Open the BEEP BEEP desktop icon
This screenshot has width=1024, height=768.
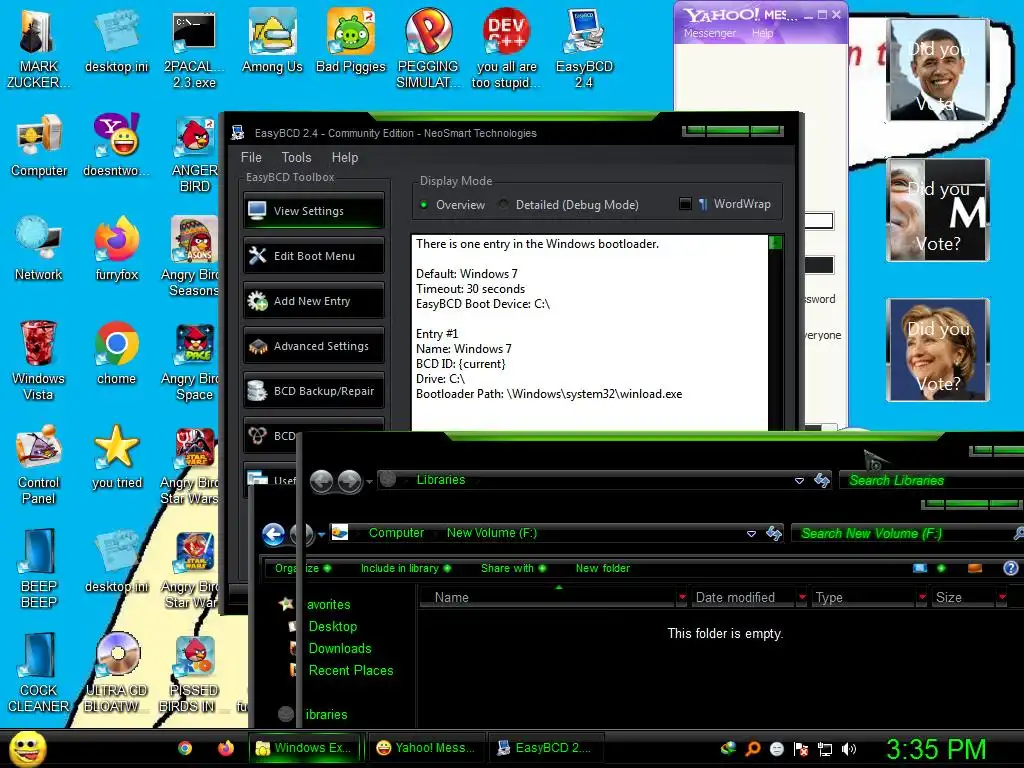39,568
